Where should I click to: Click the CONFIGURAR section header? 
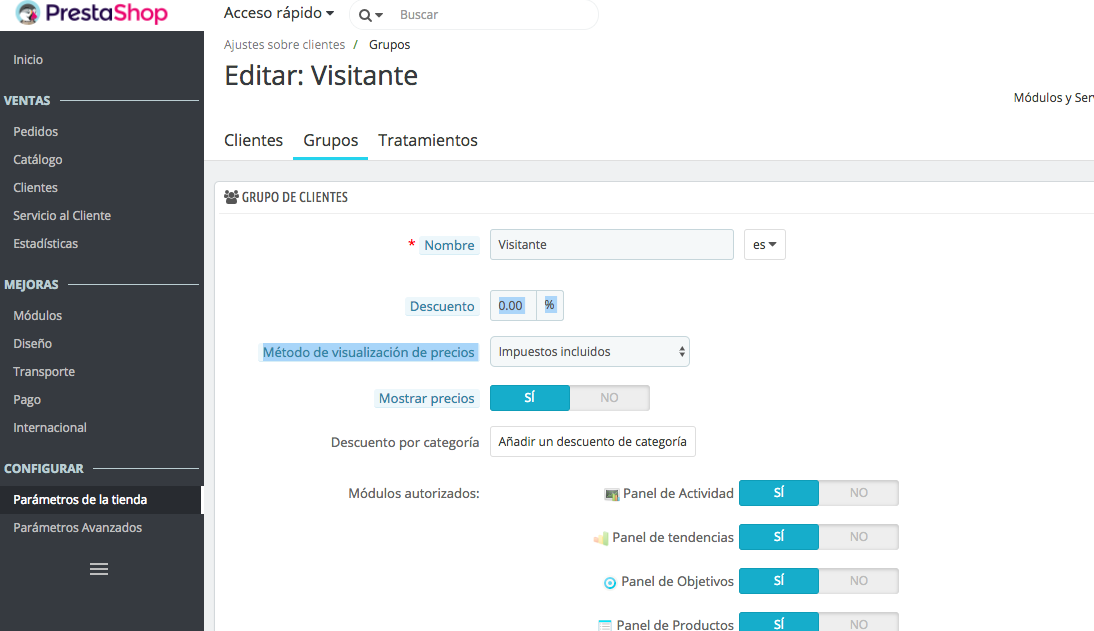point(44,469)
